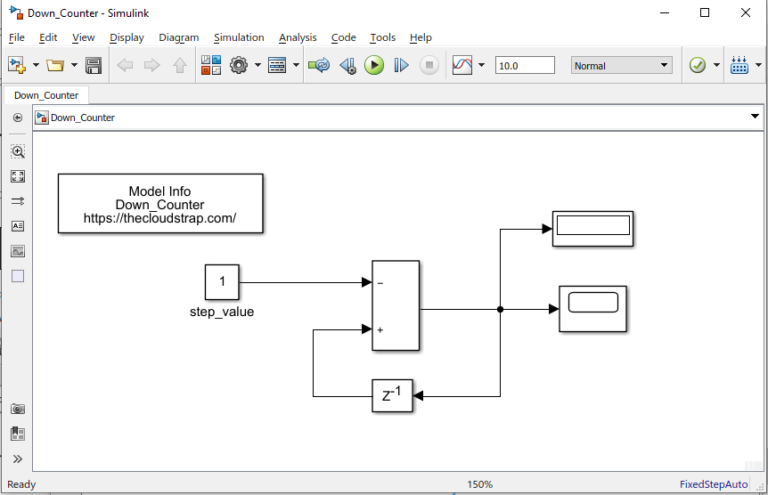768x495 pixels.
Task: Open the File menu
Action: click(x=17, y=37)
